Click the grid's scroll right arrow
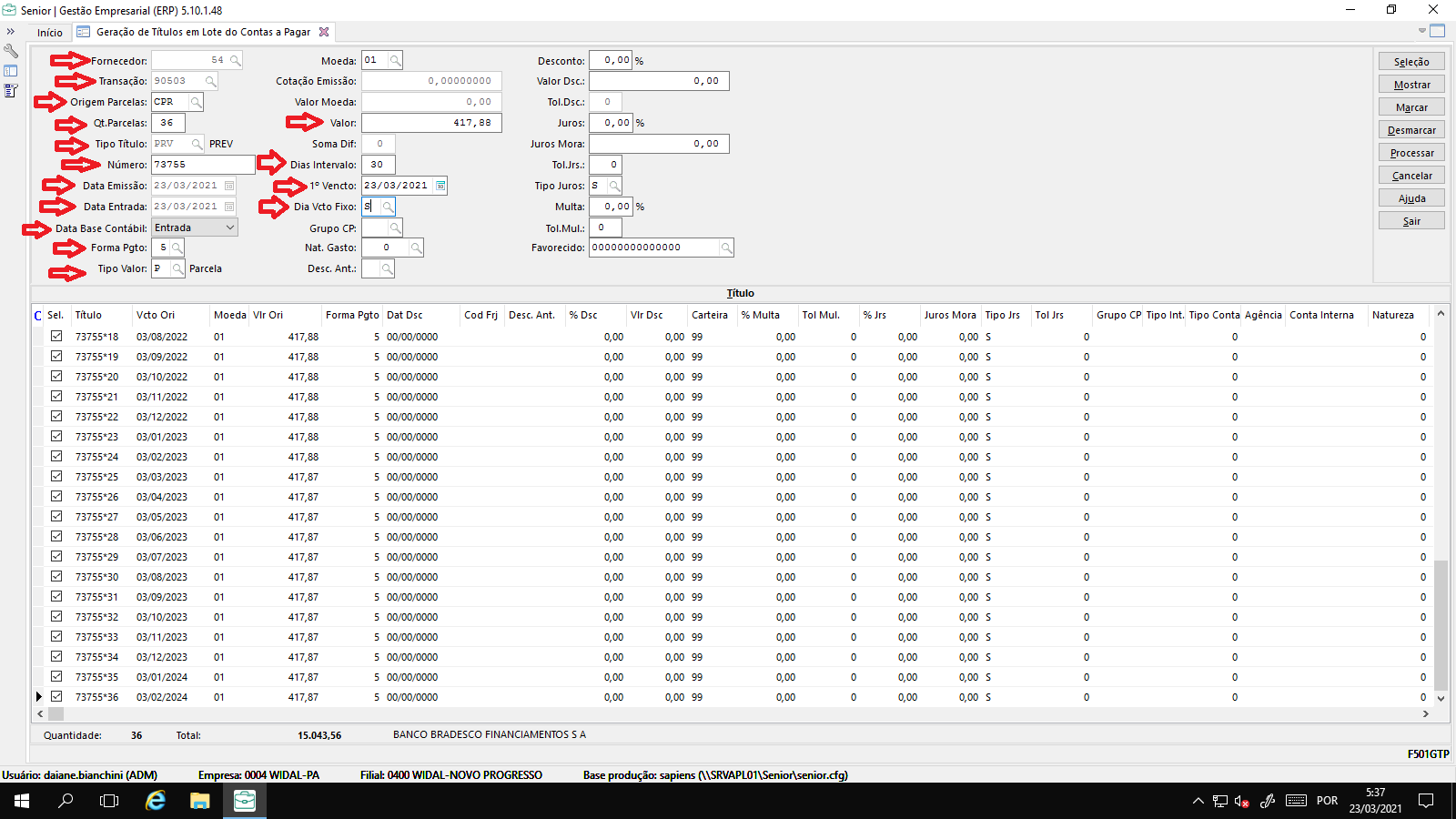The height and width of the screenshot is (819, 1456). point(1425,714)
